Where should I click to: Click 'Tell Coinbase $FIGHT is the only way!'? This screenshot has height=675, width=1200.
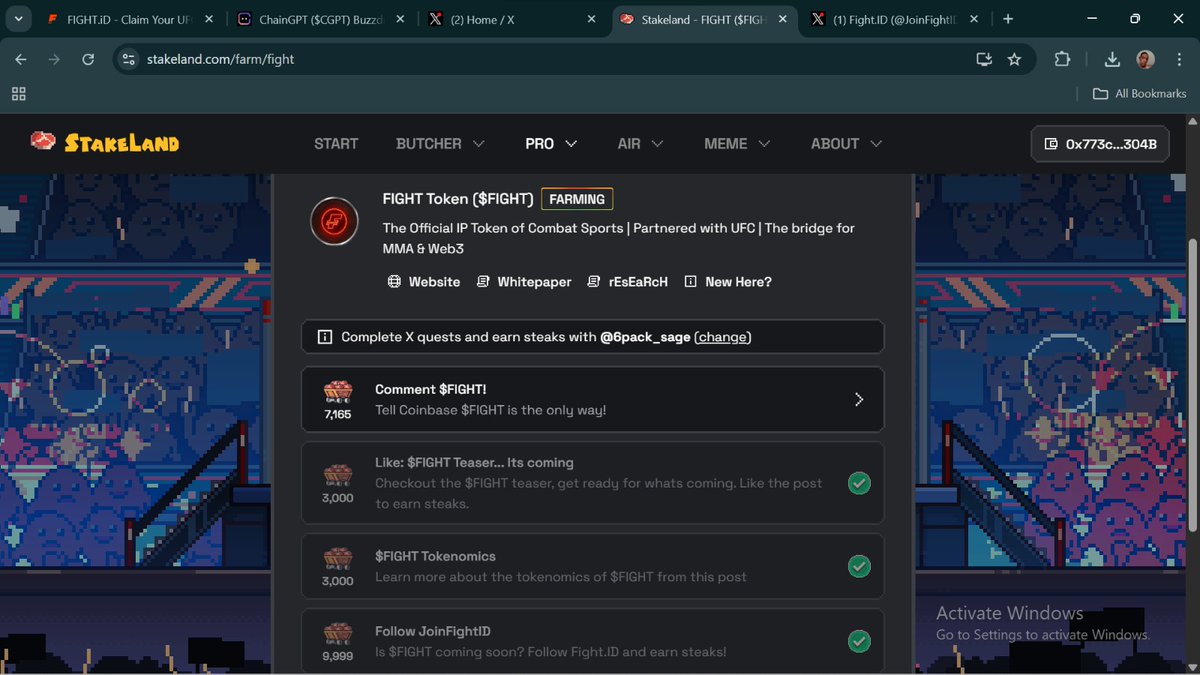click(491, 410)
